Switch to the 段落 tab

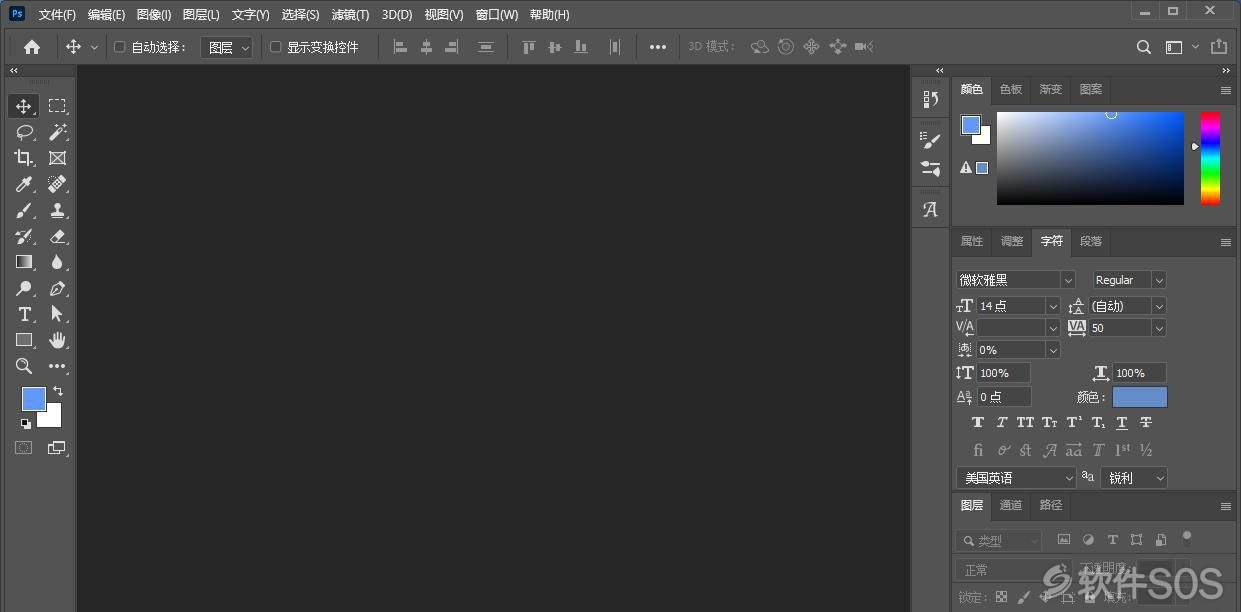click(x=1091, y=241)
